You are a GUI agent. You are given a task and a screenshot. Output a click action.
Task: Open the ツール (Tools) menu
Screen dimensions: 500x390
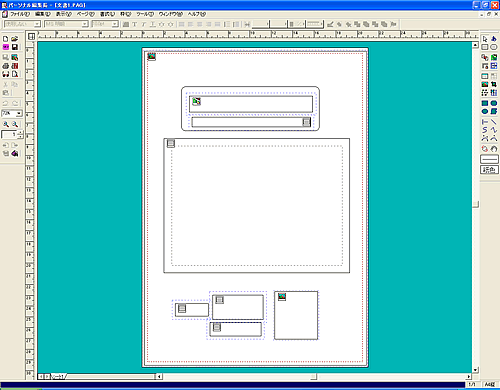point(145,14)
